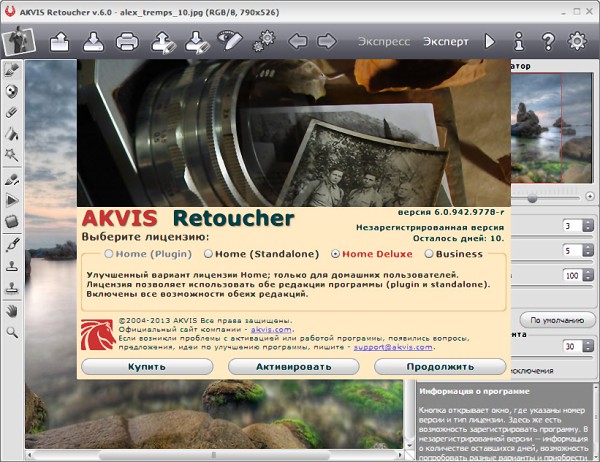Click the Активировать button

(x=292, y=367)
